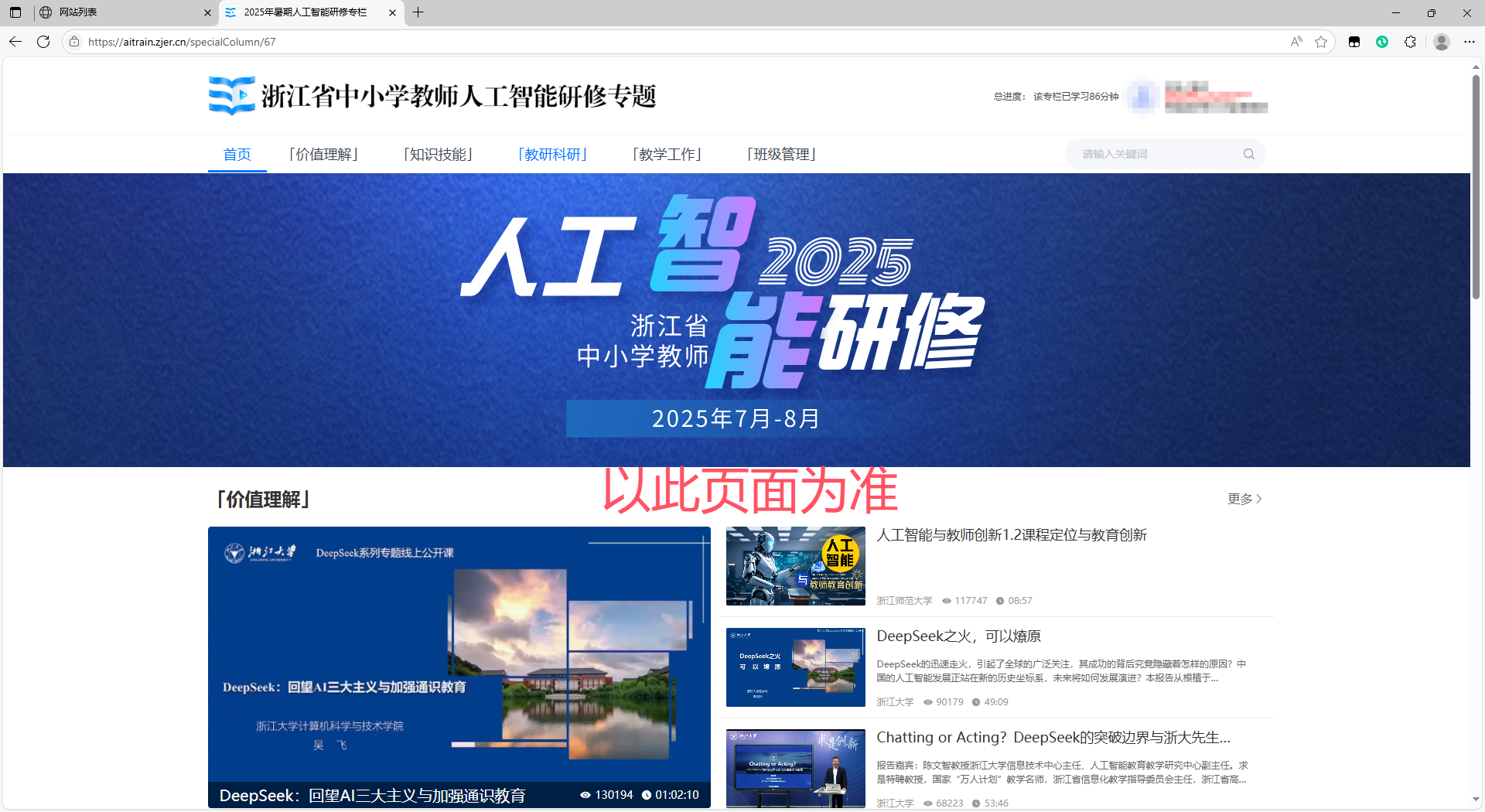Open a new browser tab

pyautogui.click(x=418, y=12)
